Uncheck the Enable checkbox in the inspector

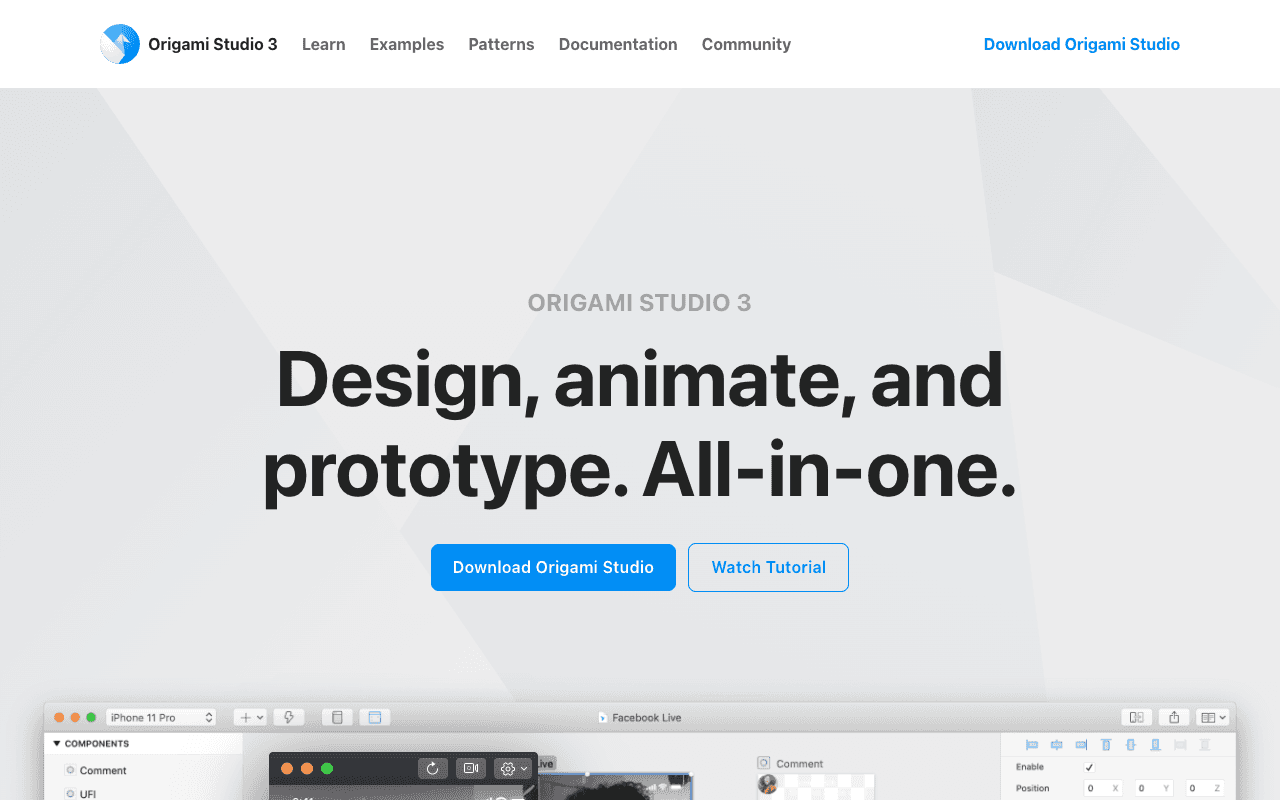tap(1089, 768)
